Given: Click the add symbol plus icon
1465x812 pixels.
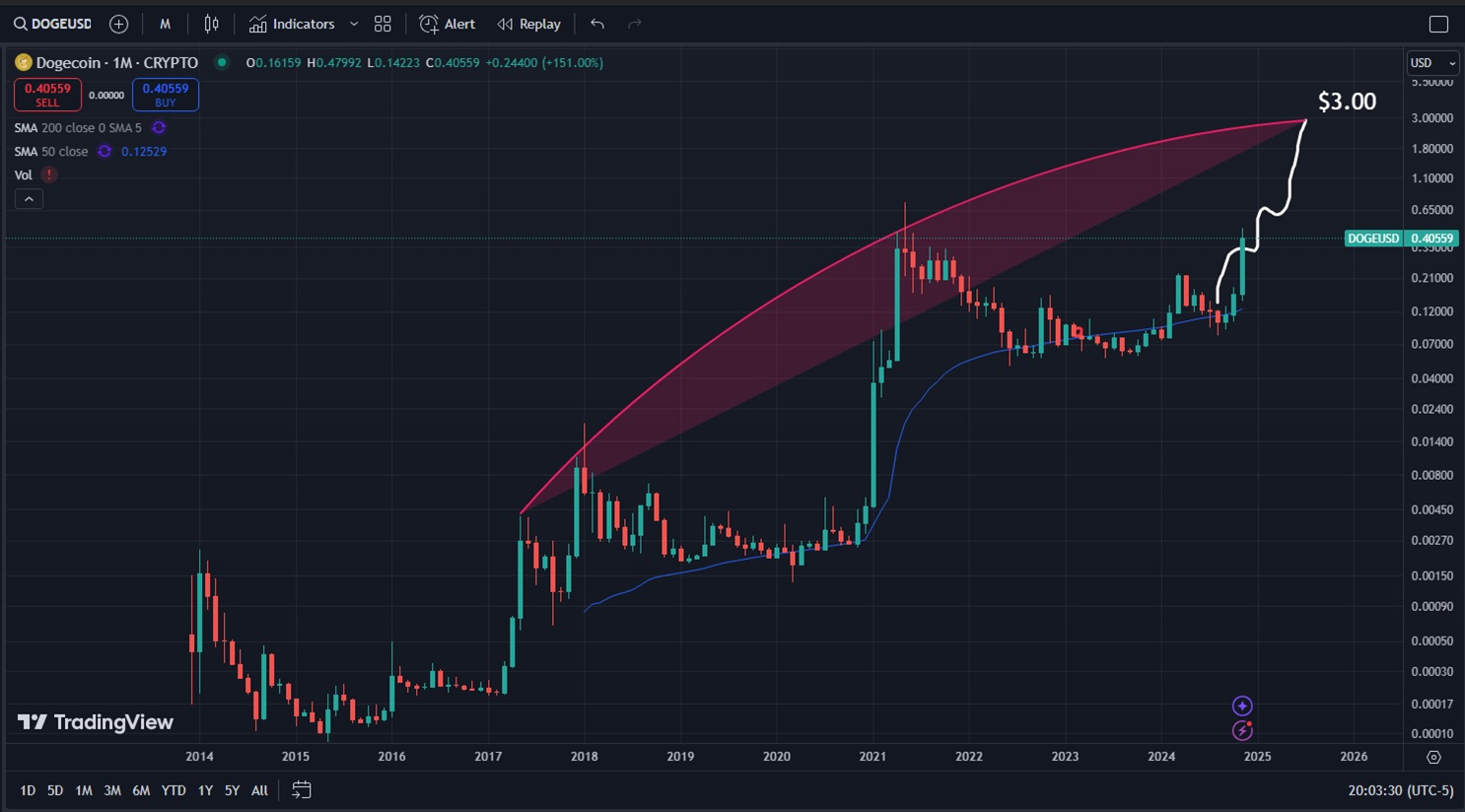Looking at the screenshot, I should (118, 24).
